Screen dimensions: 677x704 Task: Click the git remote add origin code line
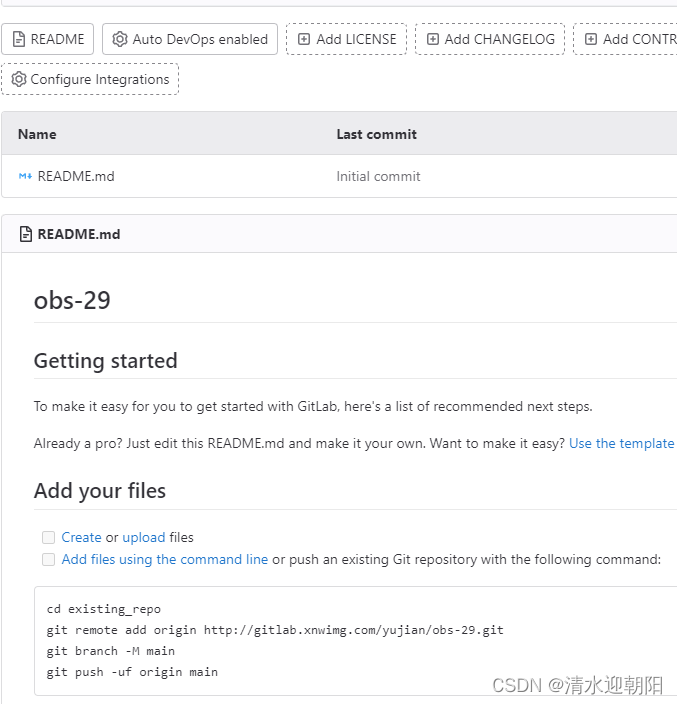pyautogui.click(x=275, y=630)
